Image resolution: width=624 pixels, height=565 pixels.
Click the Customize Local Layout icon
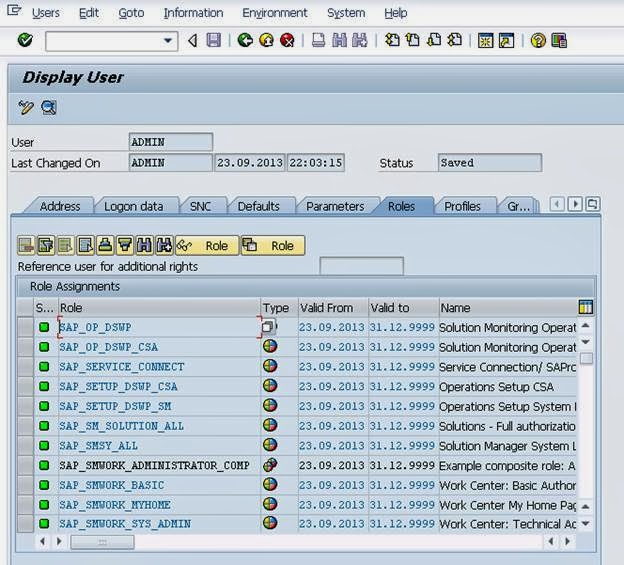[559, 41]
